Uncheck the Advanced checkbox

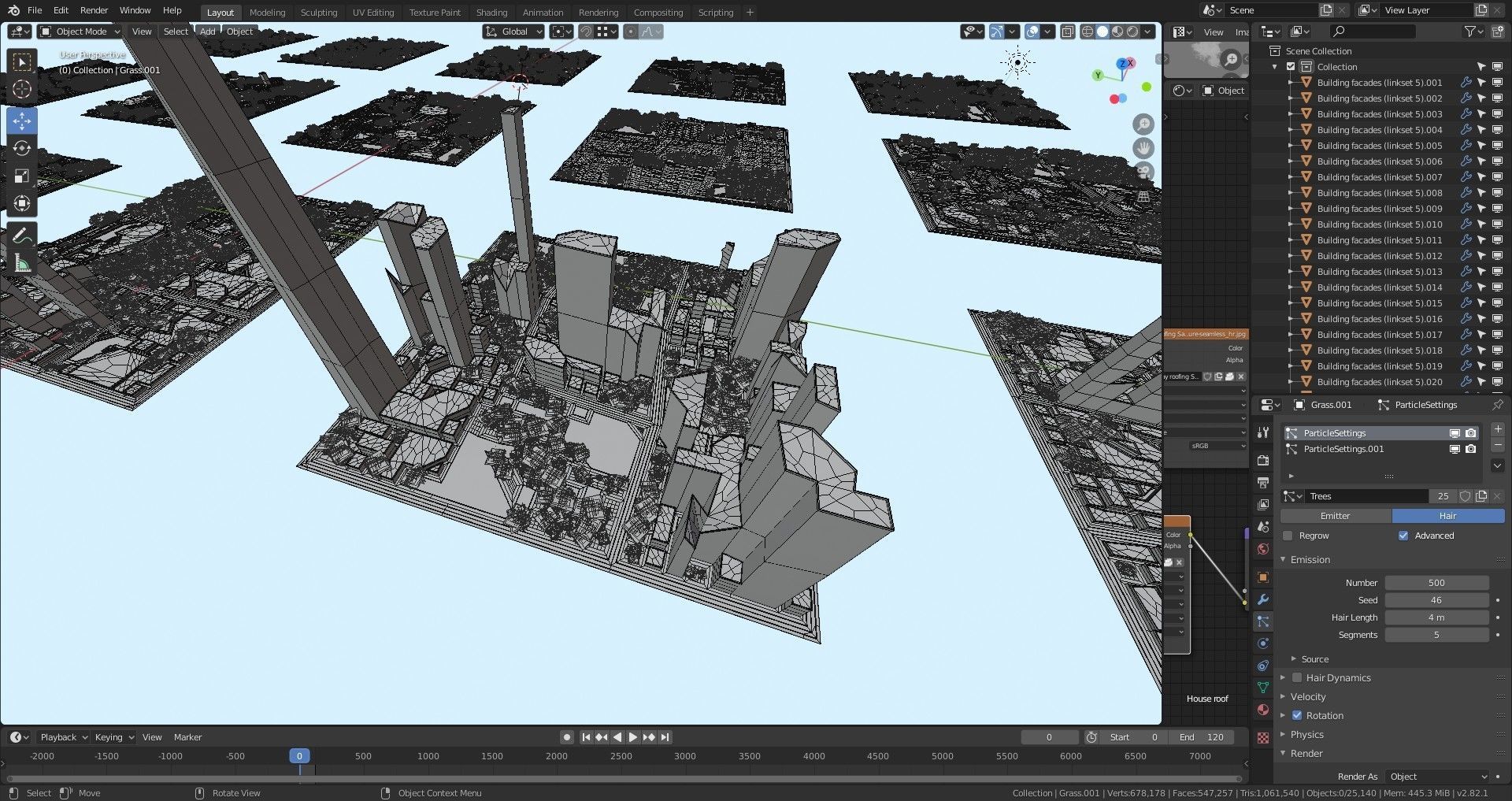tap(1403, 536)
